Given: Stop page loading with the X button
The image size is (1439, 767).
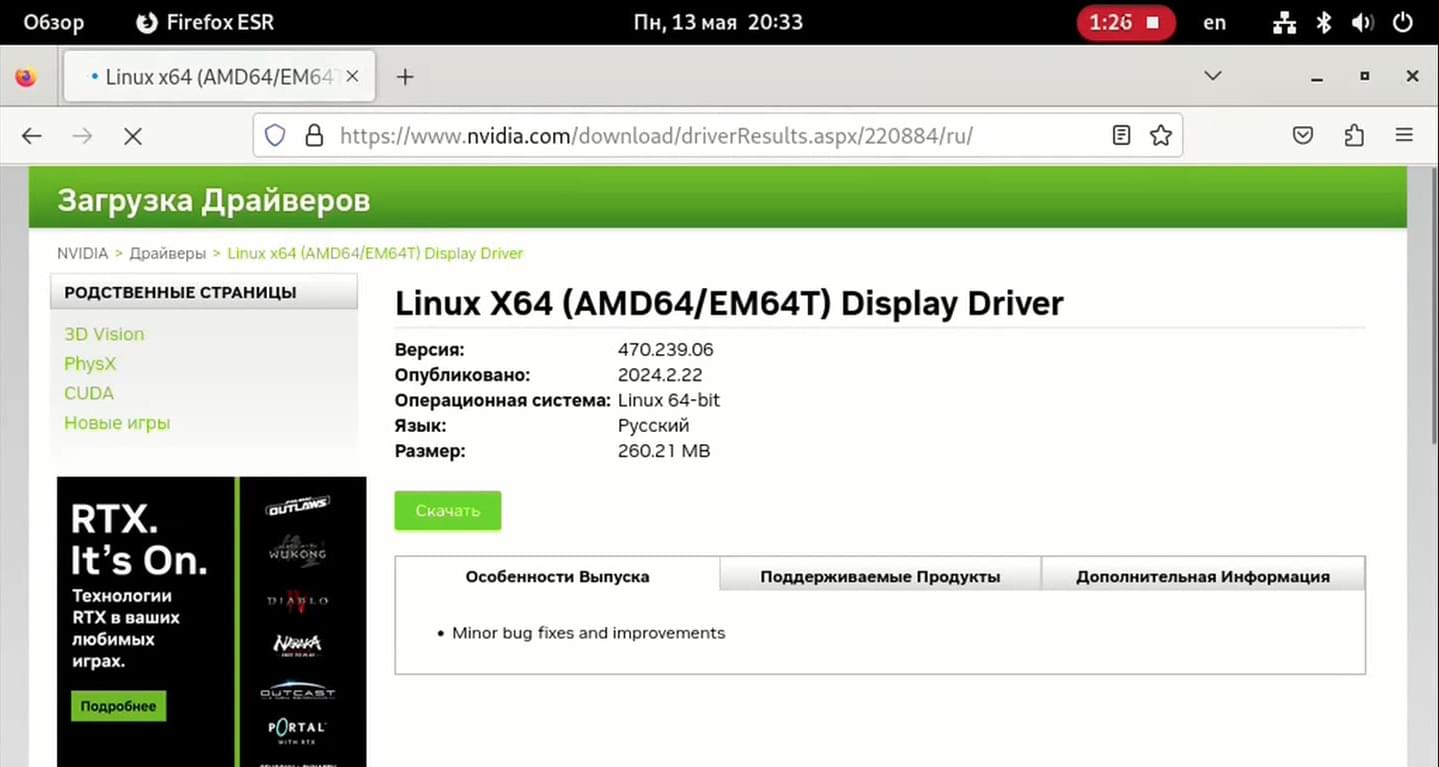Looking at the screenshot, I should click(132, 136).
